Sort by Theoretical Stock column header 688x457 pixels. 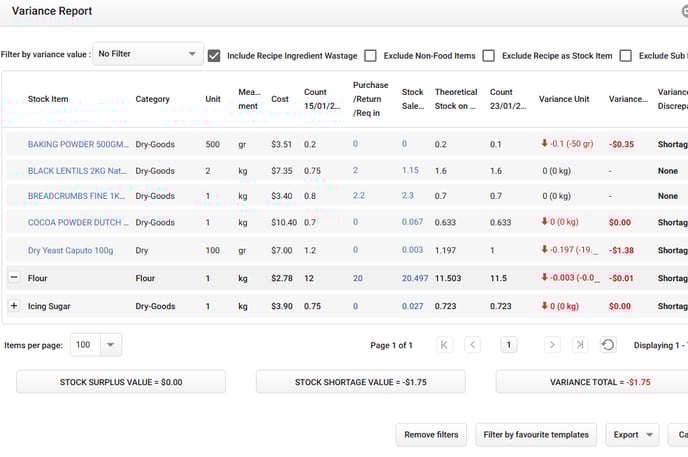pos(456,99)
